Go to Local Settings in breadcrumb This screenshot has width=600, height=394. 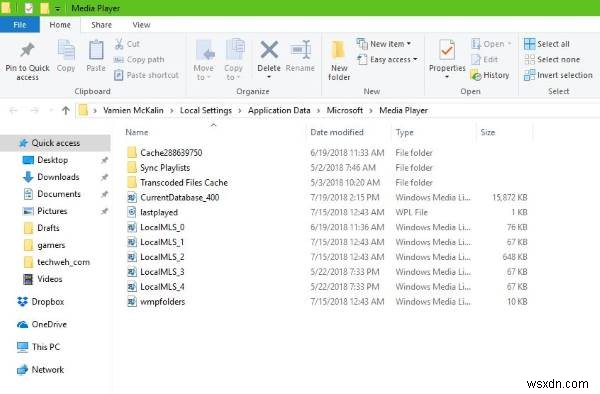[206, 111]
